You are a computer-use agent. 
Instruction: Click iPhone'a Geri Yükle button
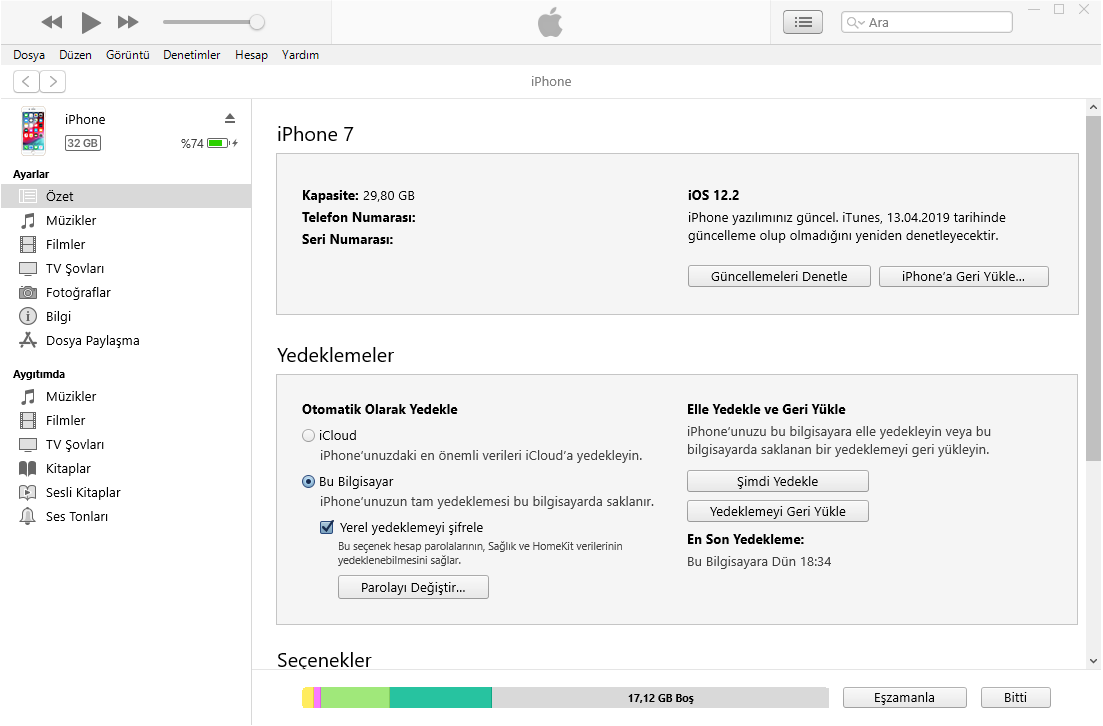(x=963, y=276)
